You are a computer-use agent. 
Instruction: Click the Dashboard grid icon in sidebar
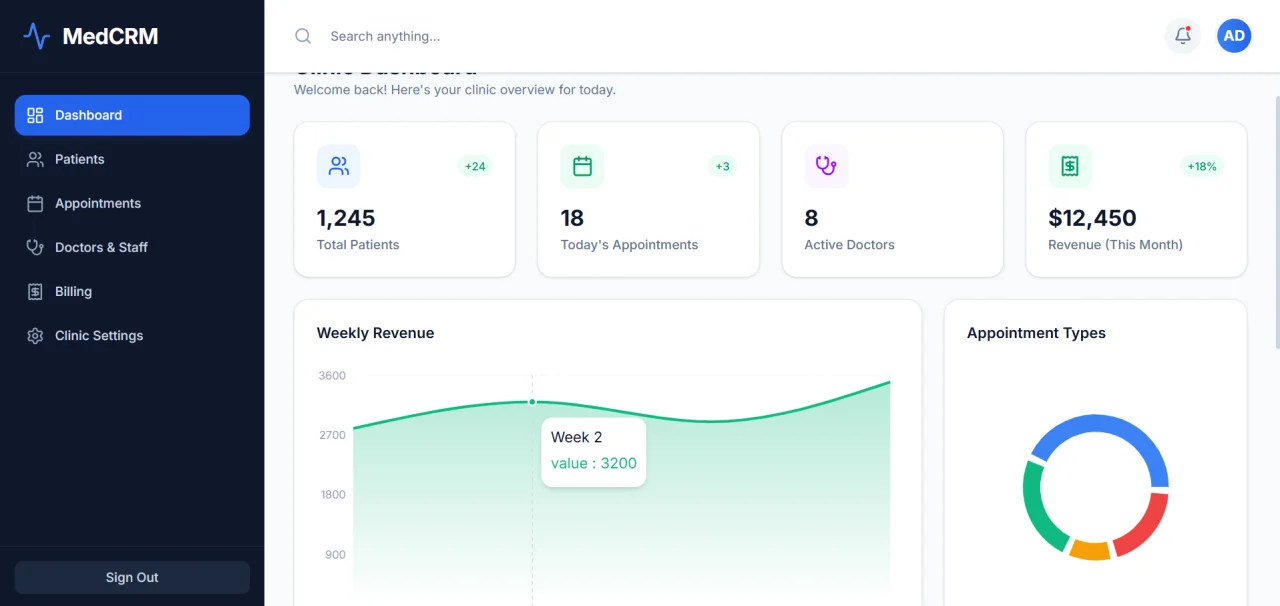(x=35, y=115)
